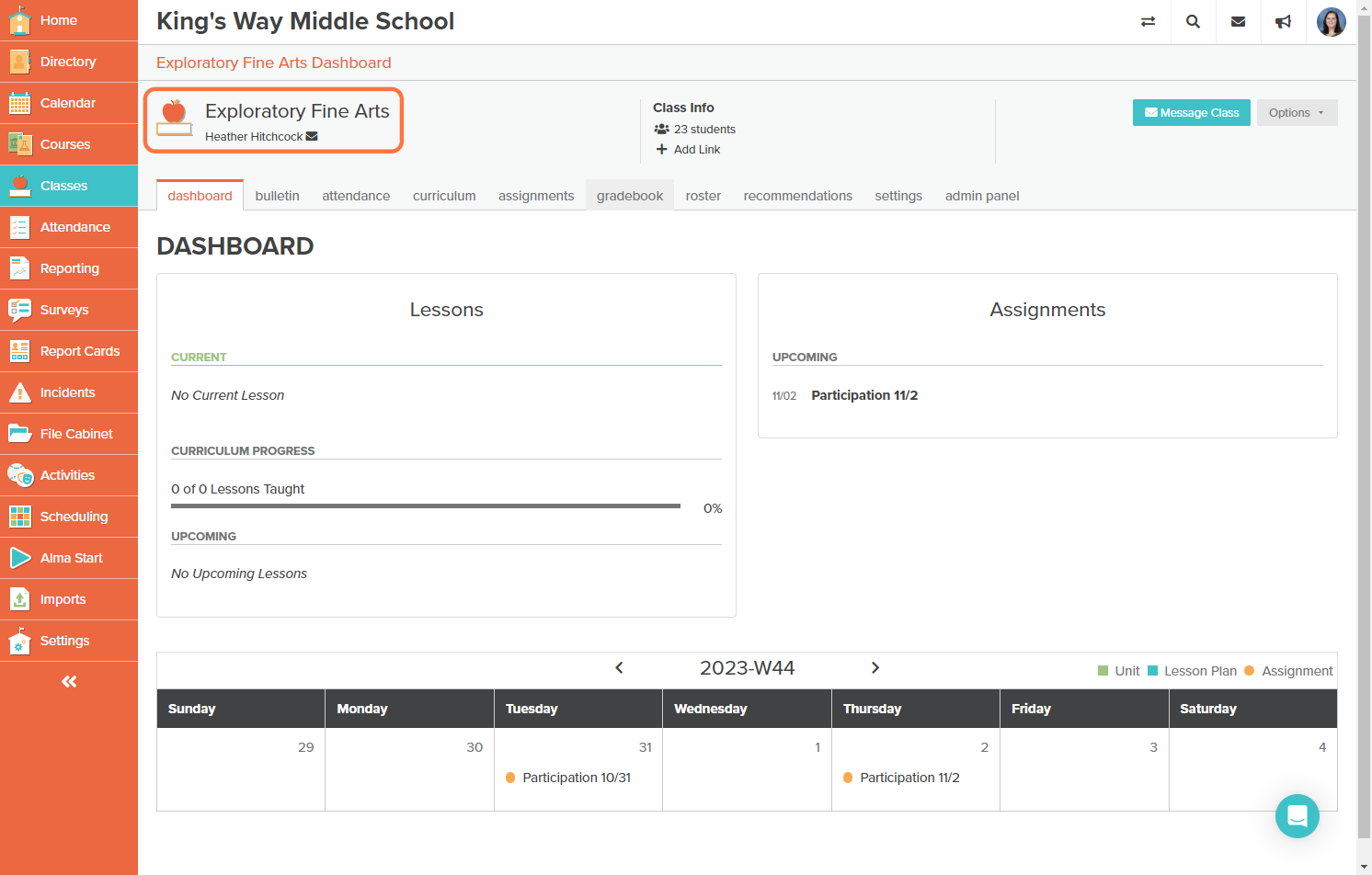1372x875 pixels.
Task: Switch to the gradebook tab
Action: (x=630, y=196)
